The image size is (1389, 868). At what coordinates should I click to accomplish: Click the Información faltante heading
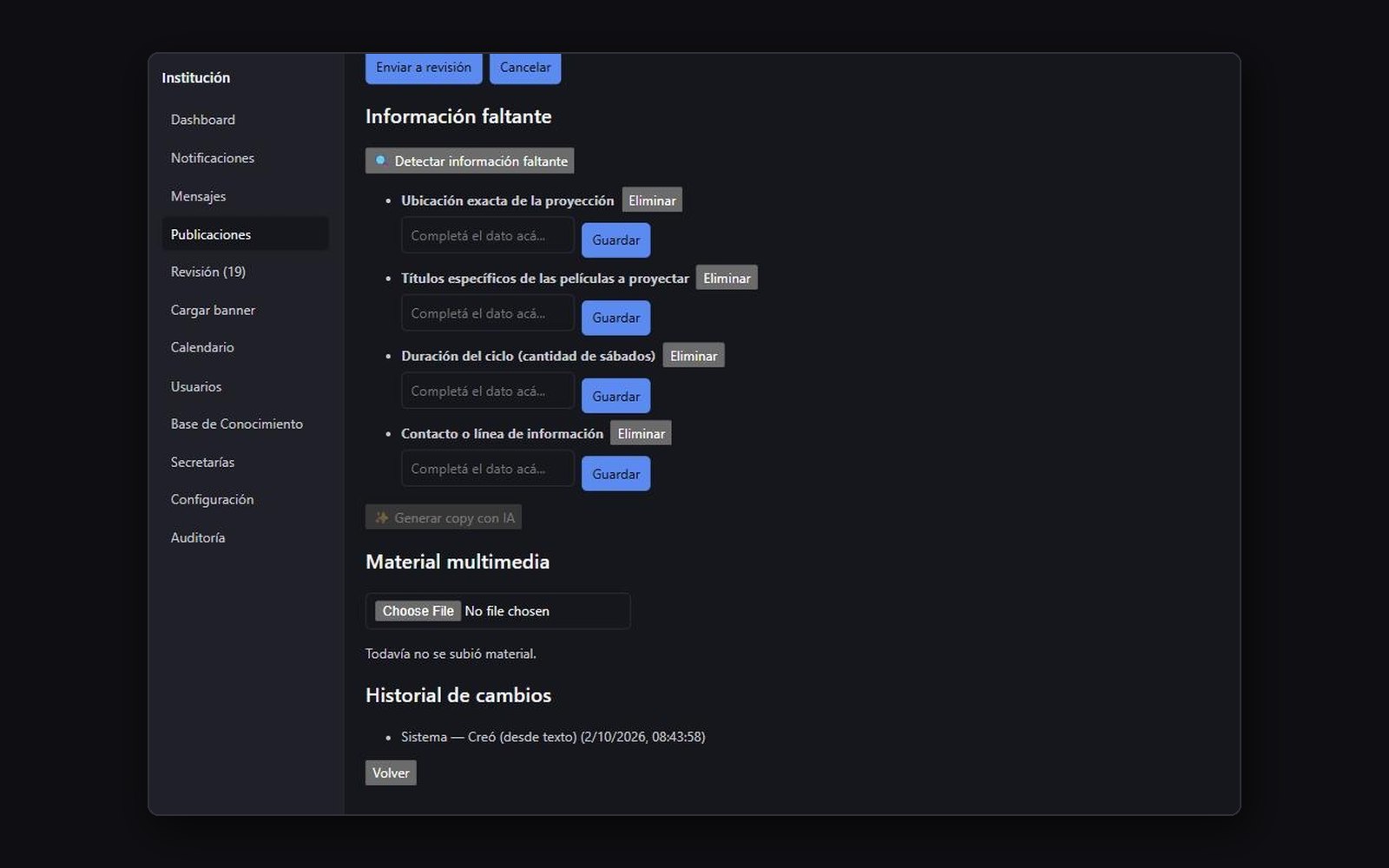[x=458, y=116]
